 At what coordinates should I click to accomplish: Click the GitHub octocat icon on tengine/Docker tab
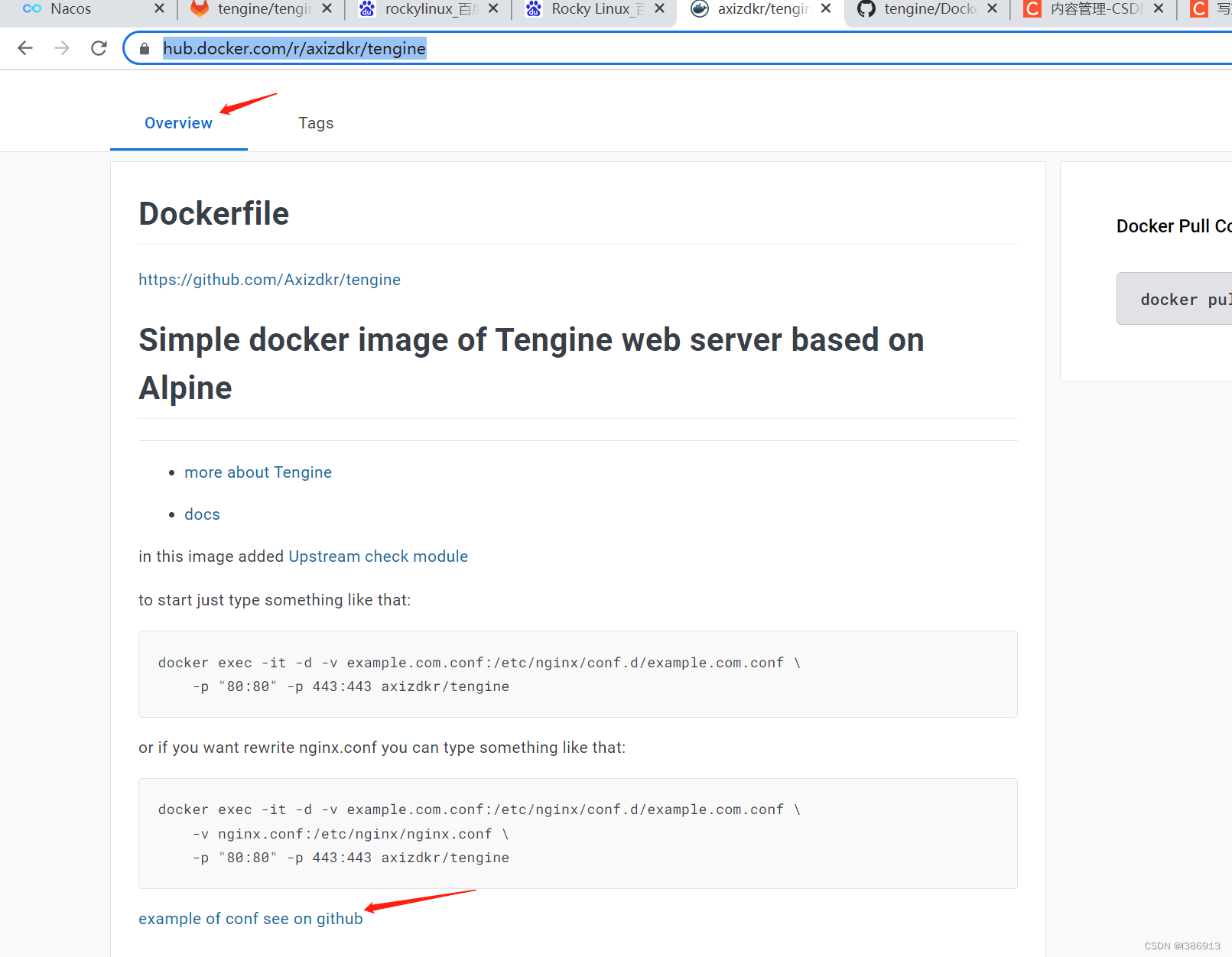[x=865, y=9]
